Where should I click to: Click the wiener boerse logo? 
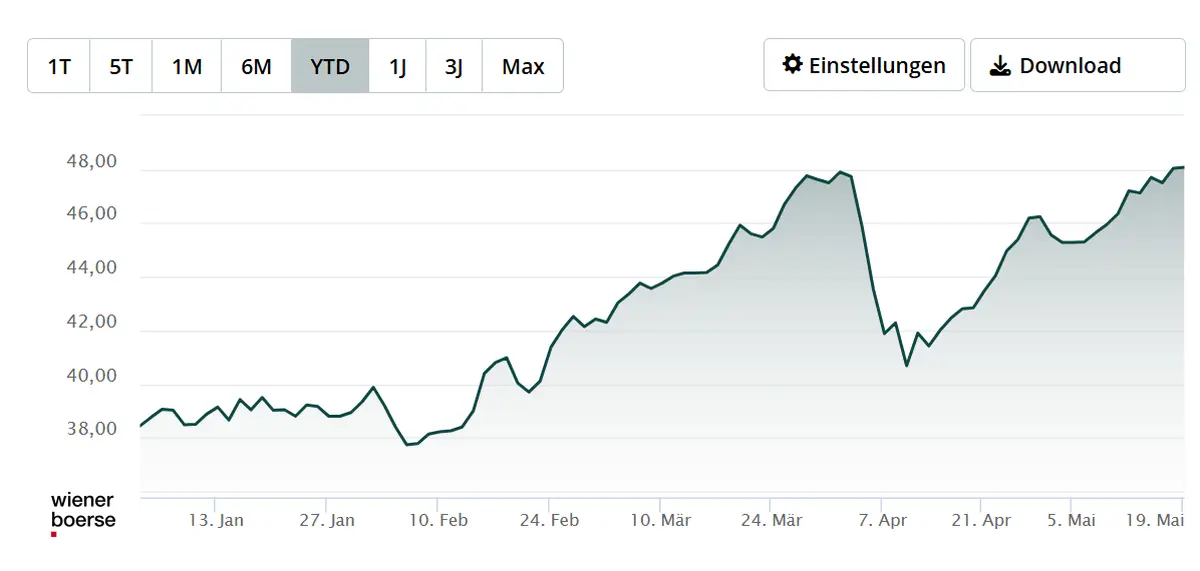83,511
